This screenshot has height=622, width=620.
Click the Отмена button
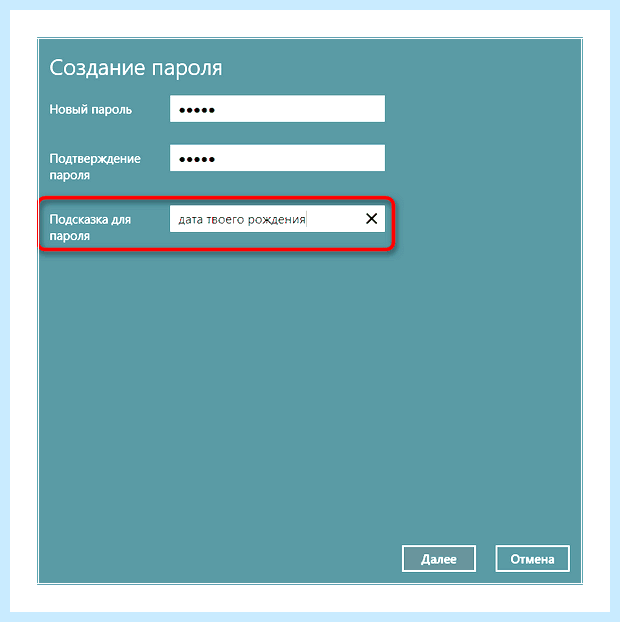pyautogui.click(x=532, y=559)
